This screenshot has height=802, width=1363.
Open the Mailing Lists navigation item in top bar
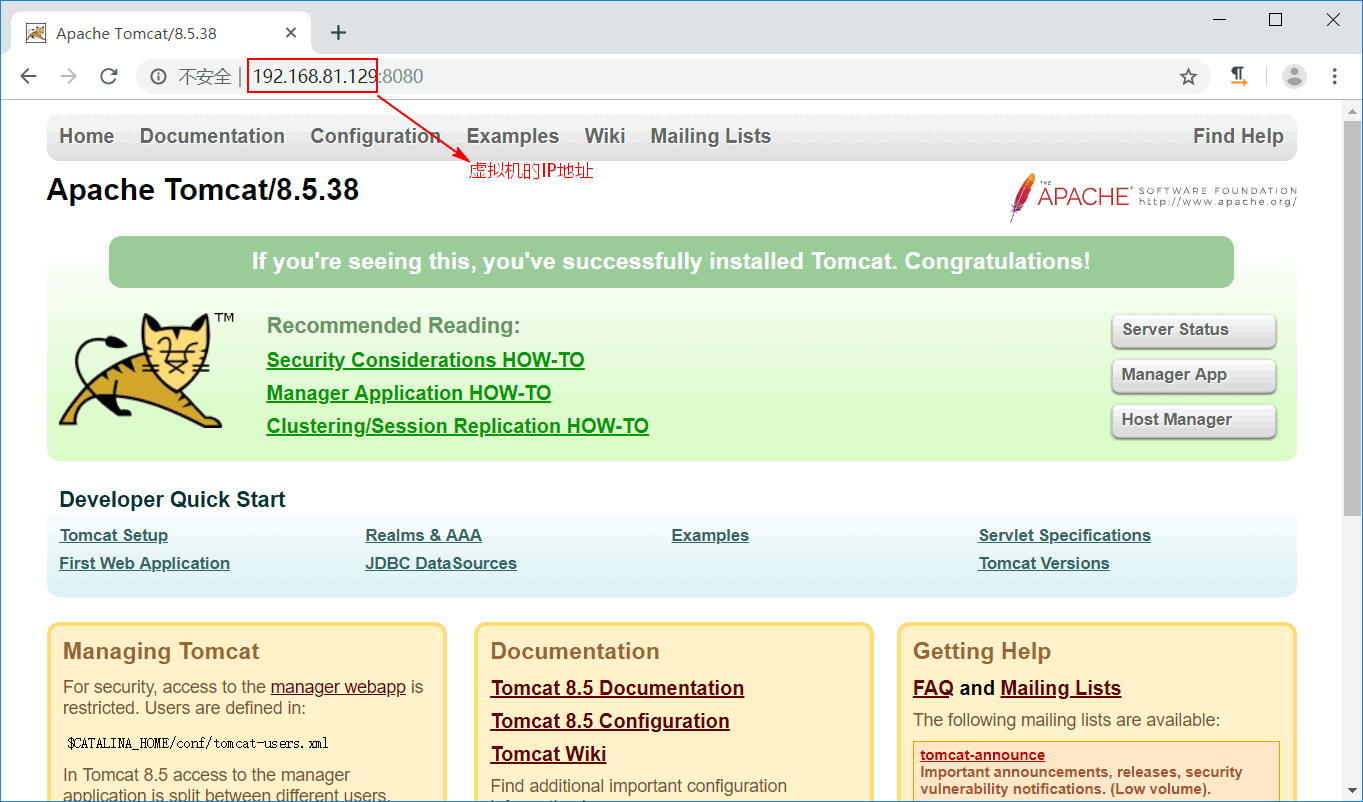coord(711,136)
